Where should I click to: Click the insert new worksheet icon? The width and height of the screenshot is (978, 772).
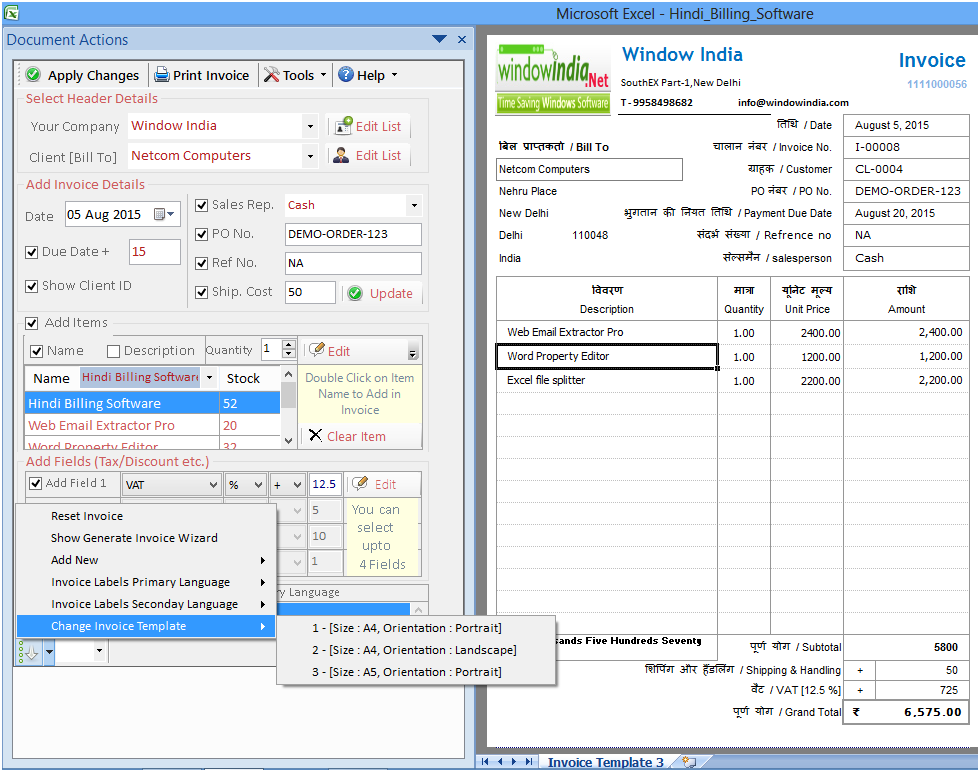689,761
